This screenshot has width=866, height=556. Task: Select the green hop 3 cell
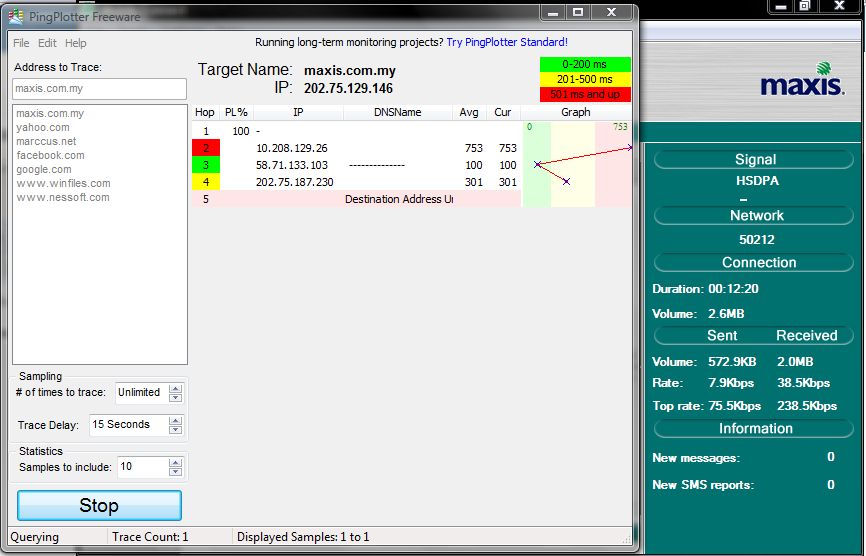[206, 165]
